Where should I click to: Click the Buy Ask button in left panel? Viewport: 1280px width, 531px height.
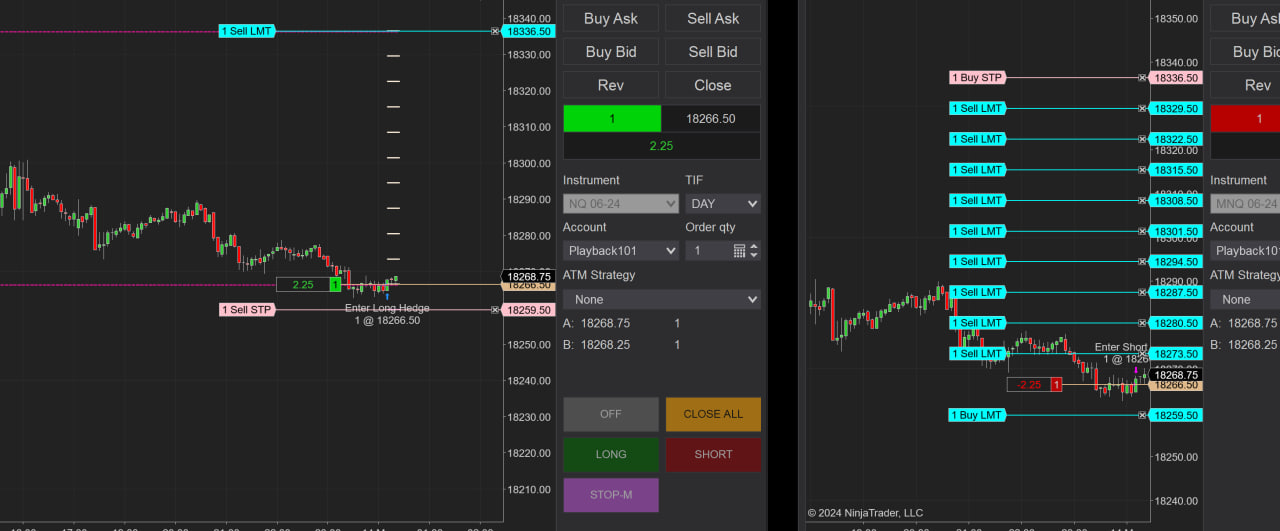(x=611, y=18)
